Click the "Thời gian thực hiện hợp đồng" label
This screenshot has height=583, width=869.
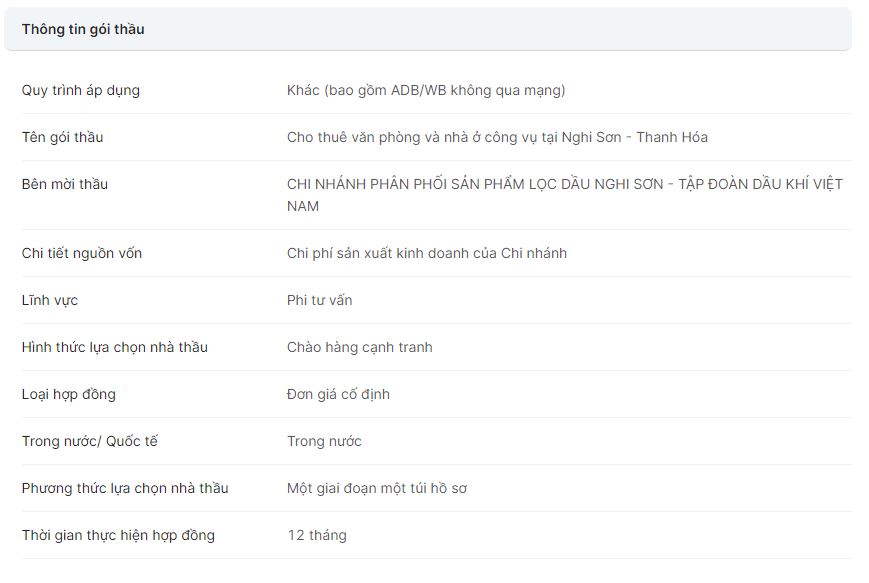pyautogui.click(x=118, y=535)
